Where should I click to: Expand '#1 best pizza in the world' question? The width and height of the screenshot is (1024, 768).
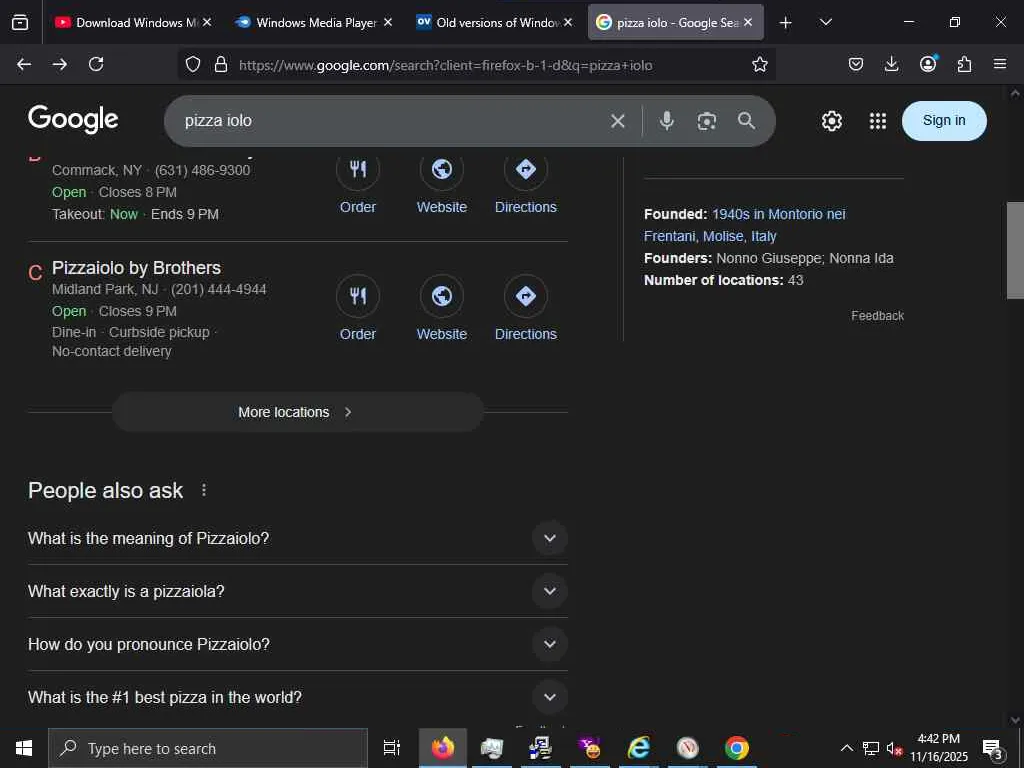click(x=298, y=697)
